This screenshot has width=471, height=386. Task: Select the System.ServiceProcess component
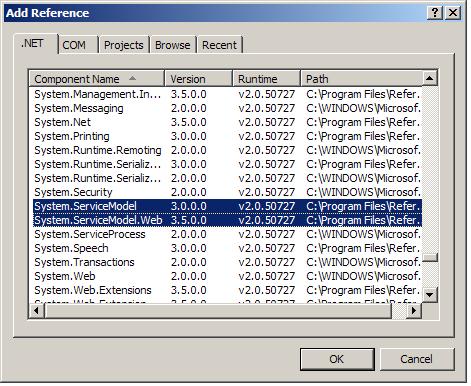pos(227,234)
